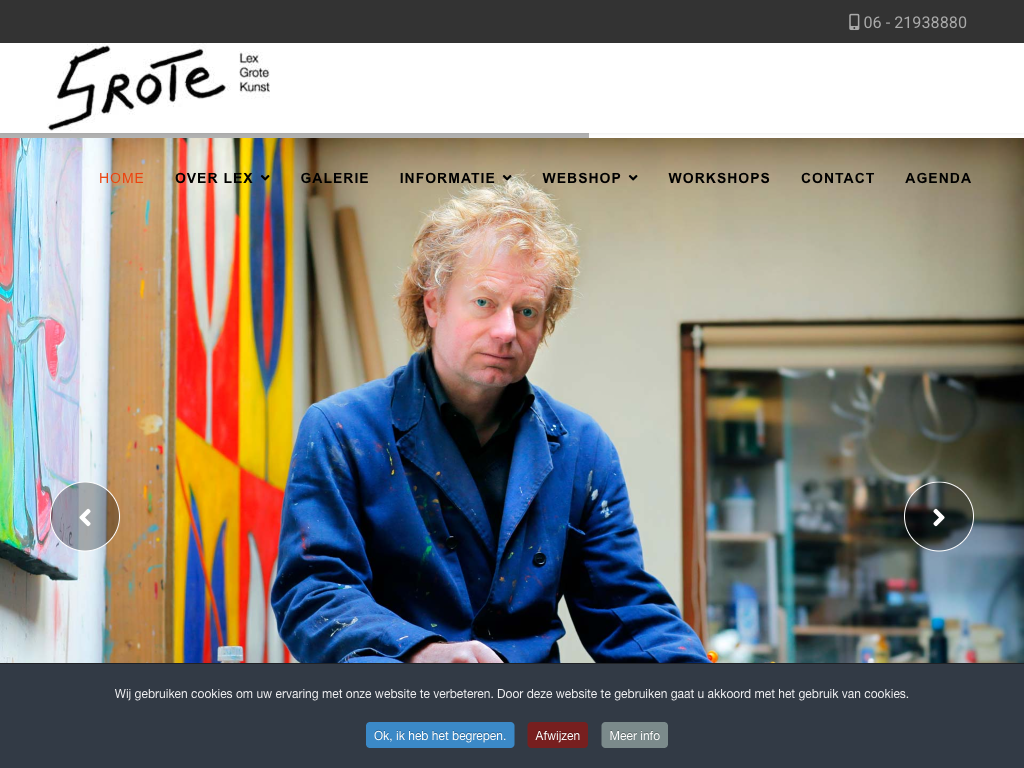
Task: Click the Webshop menu label
Action: [x=581, y=178]
